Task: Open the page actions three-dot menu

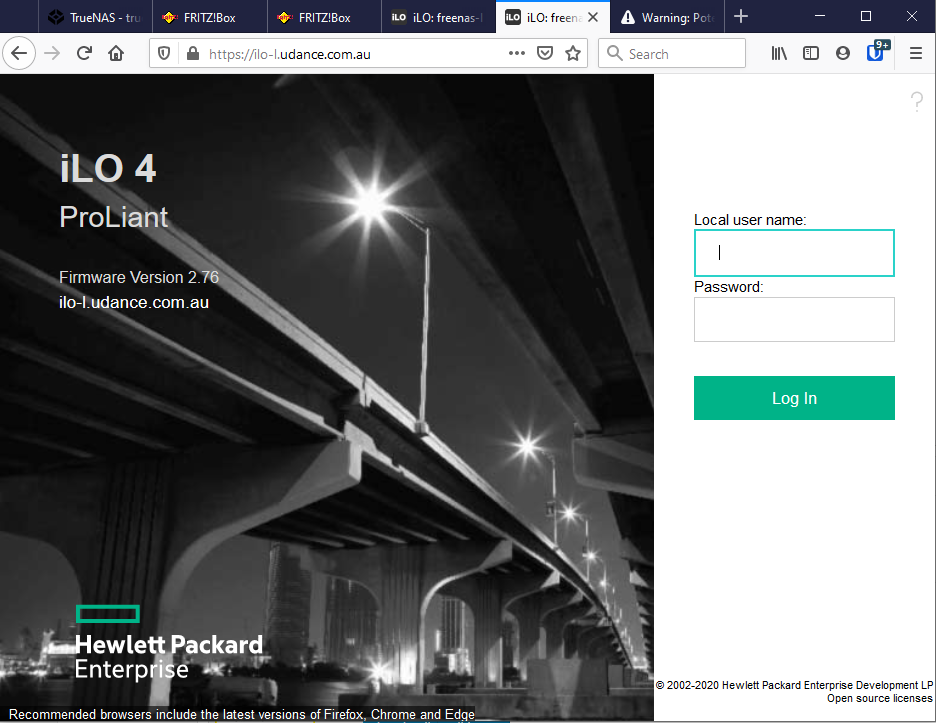Action: (516, 54)
